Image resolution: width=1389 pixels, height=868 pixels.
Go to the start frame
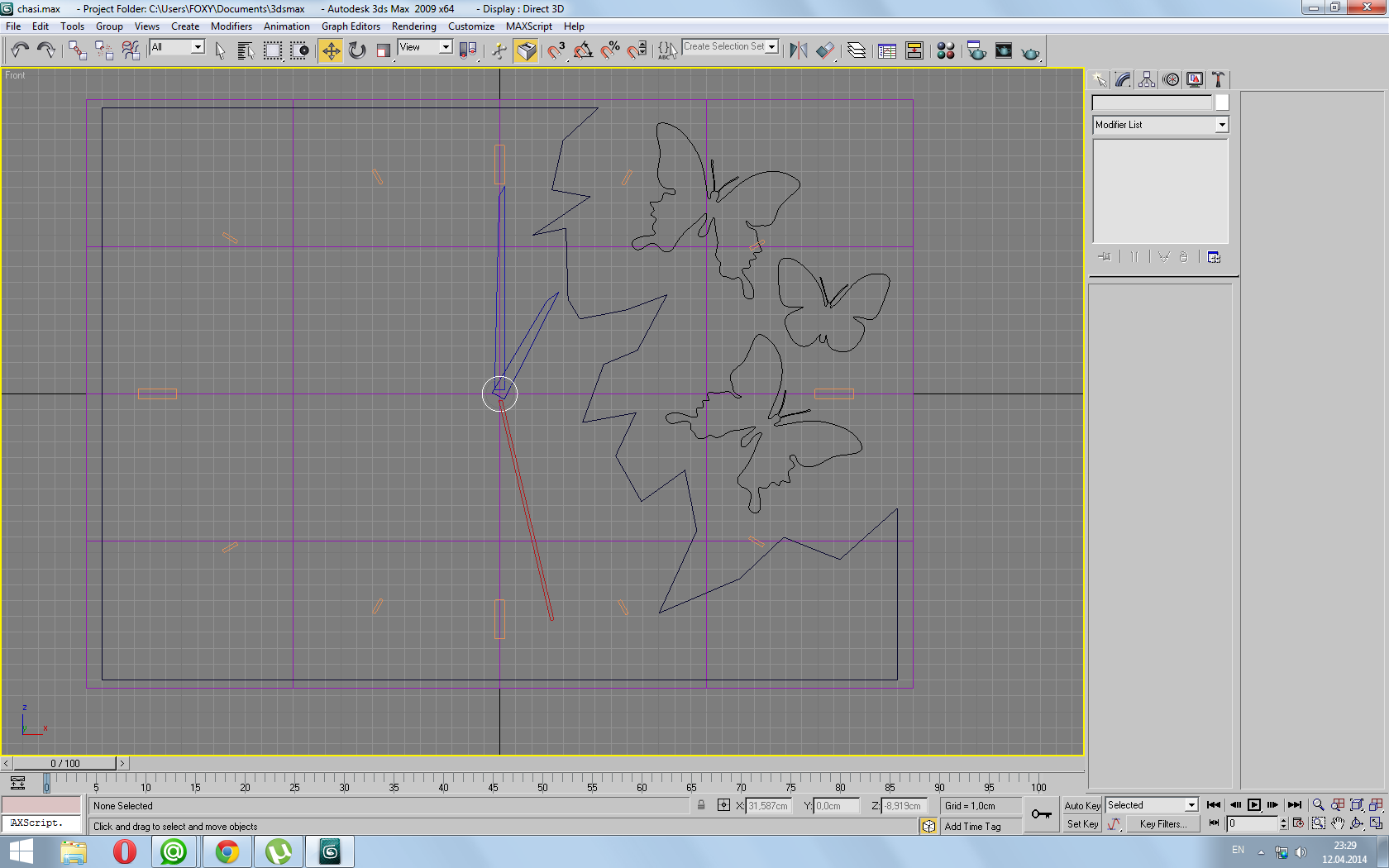click(1214, 804)
